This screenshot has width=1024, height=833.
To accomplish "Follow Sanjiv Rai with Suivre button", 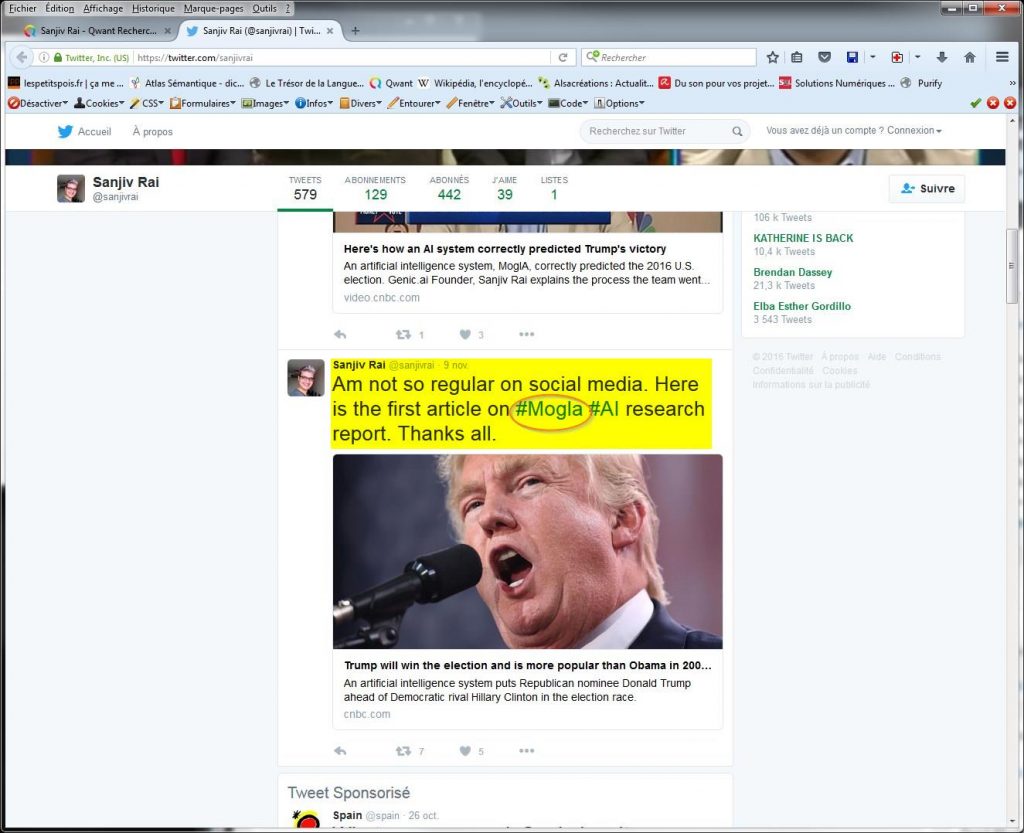I will (926, 188).
